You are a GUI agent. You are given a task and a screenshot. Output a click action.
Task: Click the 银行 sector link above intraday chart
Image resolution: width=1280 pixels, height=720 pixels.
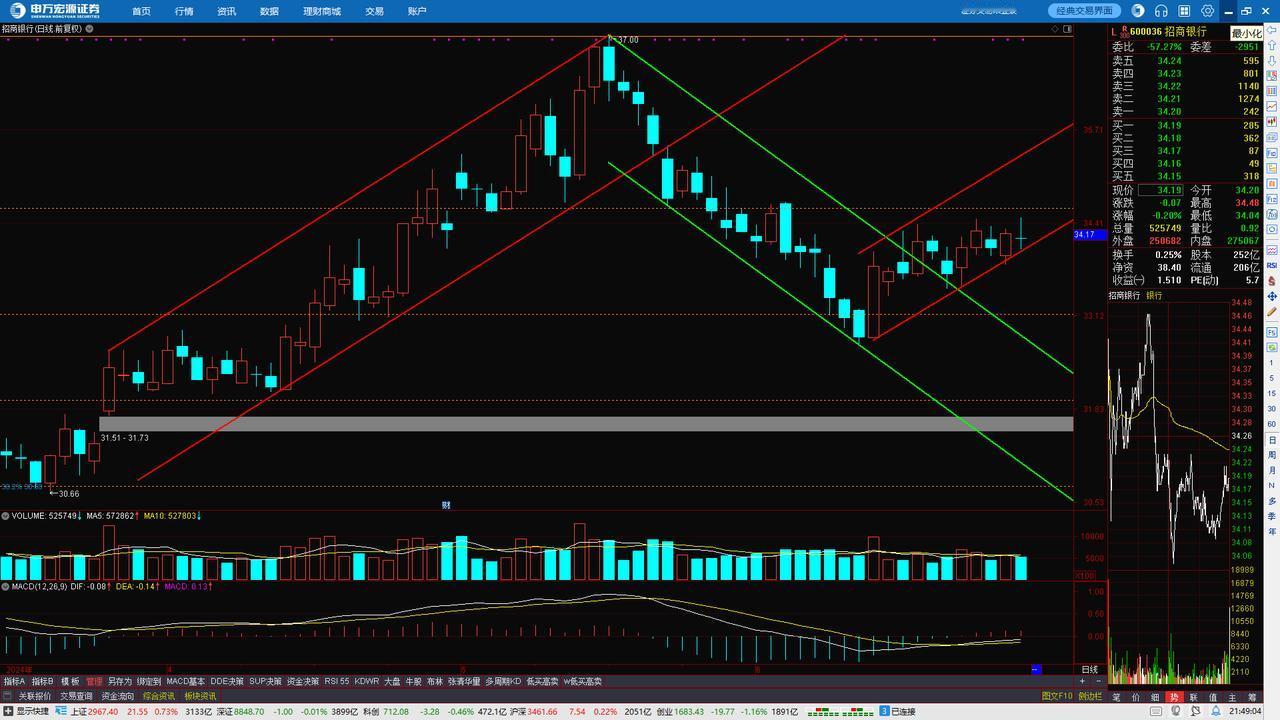1154,296
